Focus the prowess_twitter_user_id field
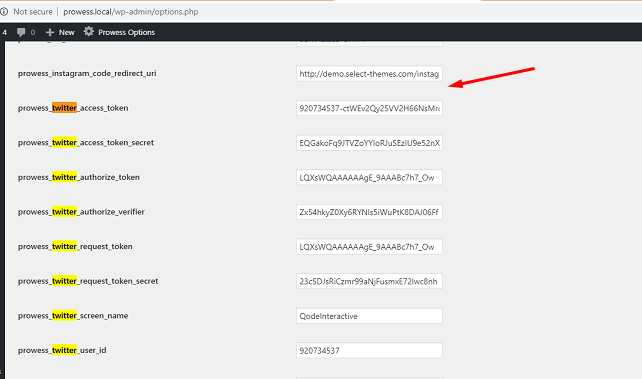The width and height of the screenshot is (642, 379). point(369,350)
